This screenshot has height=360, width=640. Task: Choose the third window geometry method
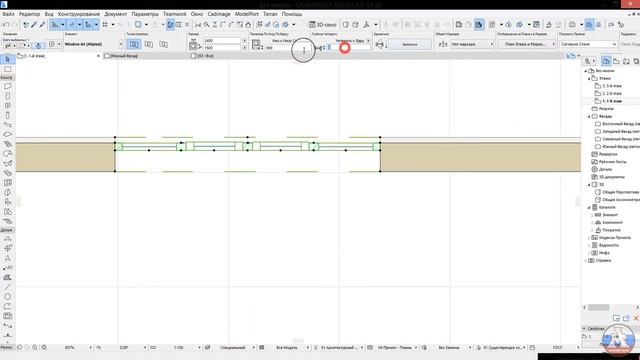point(163,44)
